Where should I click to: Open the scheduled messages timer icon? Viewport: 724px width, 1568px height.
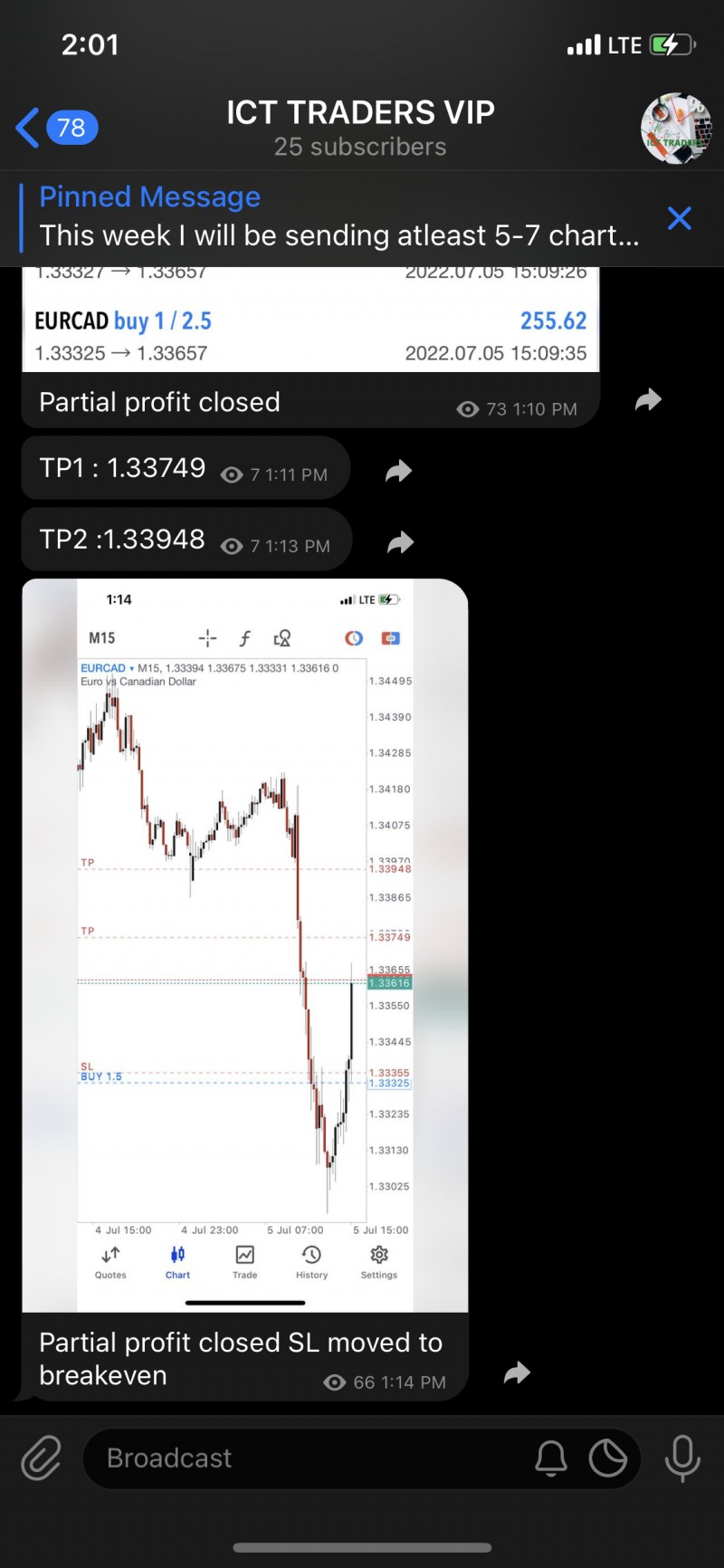tap(608, 1458)
